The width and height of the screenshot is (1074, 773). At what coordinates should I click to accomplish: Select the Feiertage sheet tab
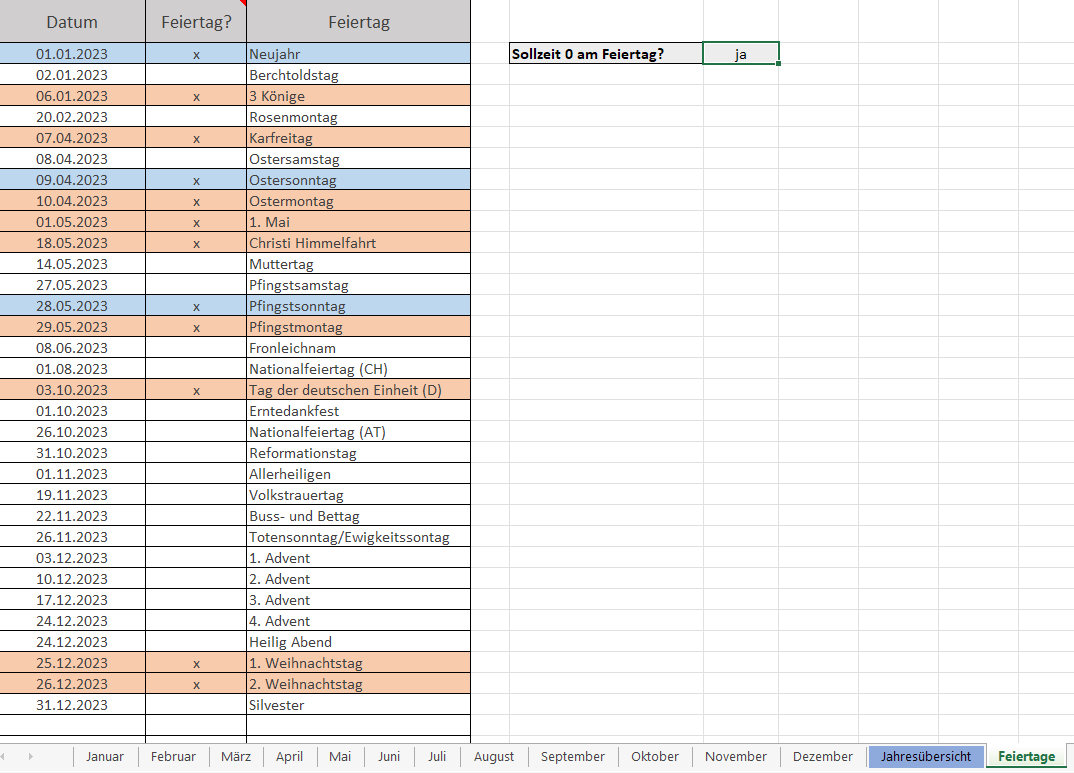click(x=1026, y=756)
